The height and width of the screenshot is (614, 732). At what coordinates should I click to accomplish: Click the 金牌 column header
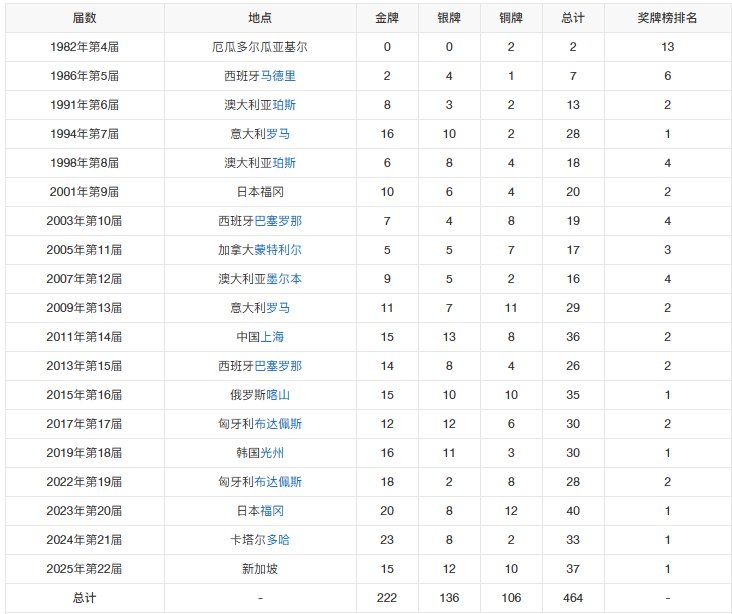click(387, 18)
